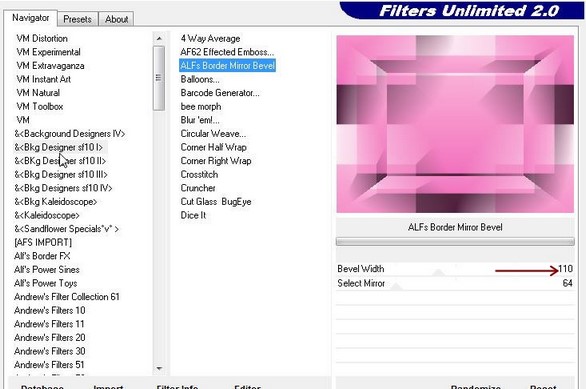Select ALFs Border Mirror Bevel filter
586x389 pixels.
pos(228,65)
